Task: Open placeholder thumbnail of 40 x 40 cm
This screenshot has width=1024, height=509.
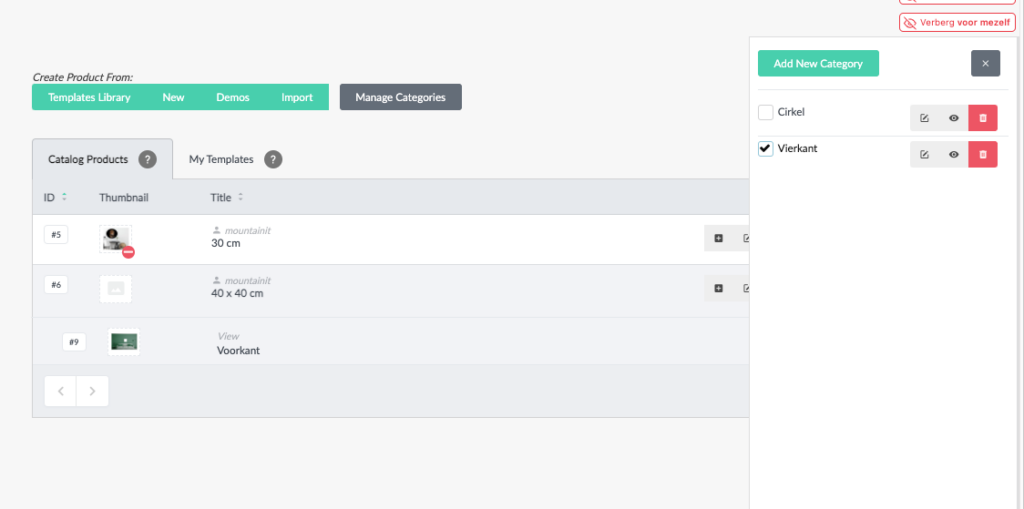Action: tap(116, 289)
